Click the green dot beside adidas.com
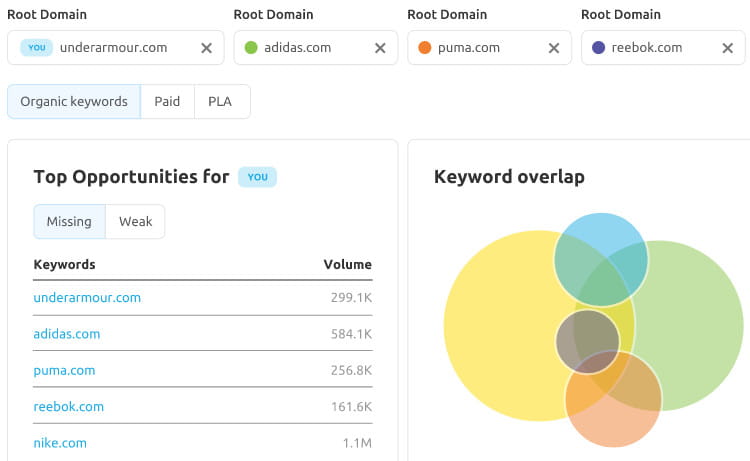This screenshot has height=461, width=750. [x=251, y=47]
